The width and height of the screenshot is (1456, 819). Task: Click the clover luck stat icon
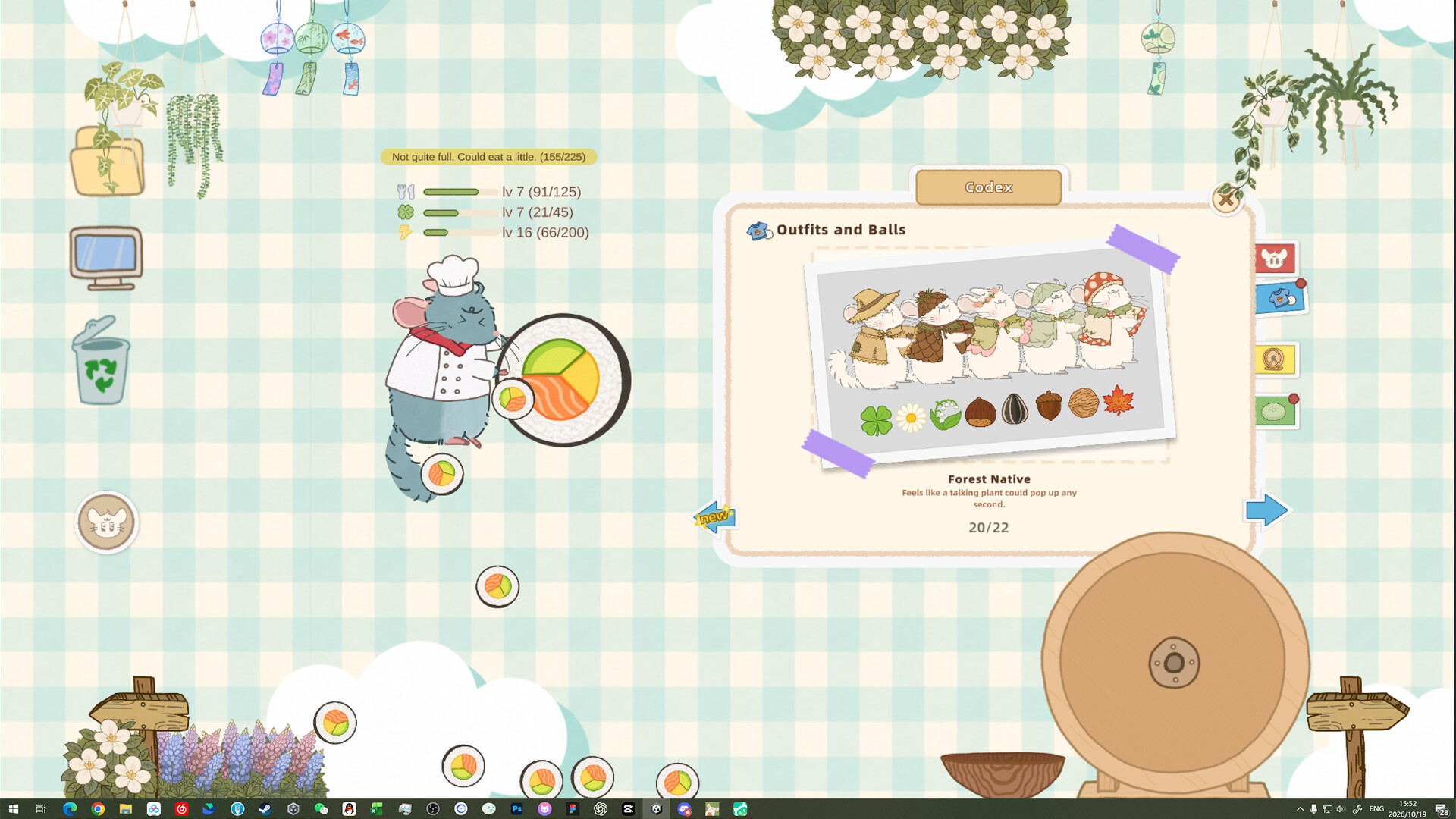pyautogui.click(x=406, y=212)
